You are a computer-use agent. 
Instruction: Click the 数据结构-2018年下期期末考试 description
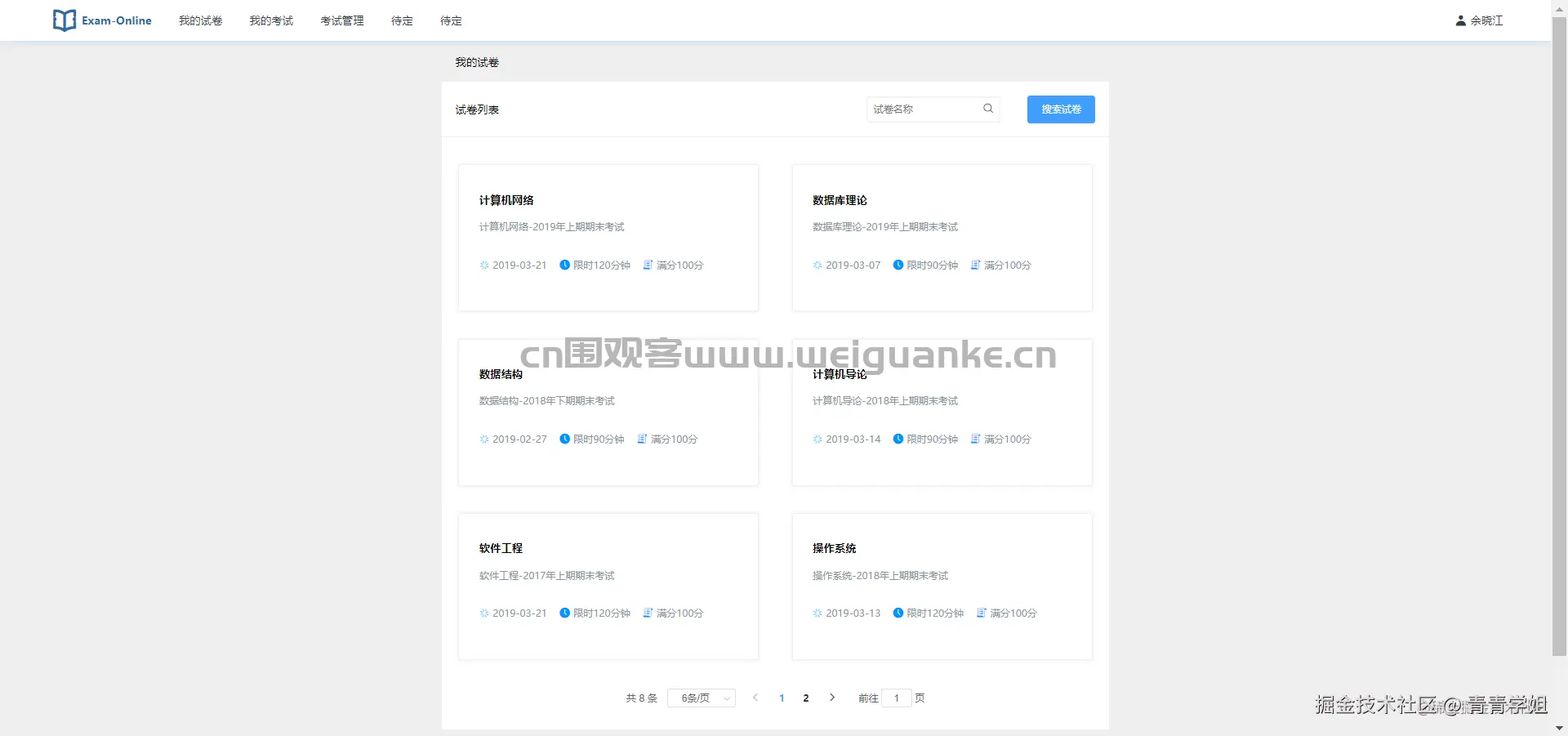546,401
